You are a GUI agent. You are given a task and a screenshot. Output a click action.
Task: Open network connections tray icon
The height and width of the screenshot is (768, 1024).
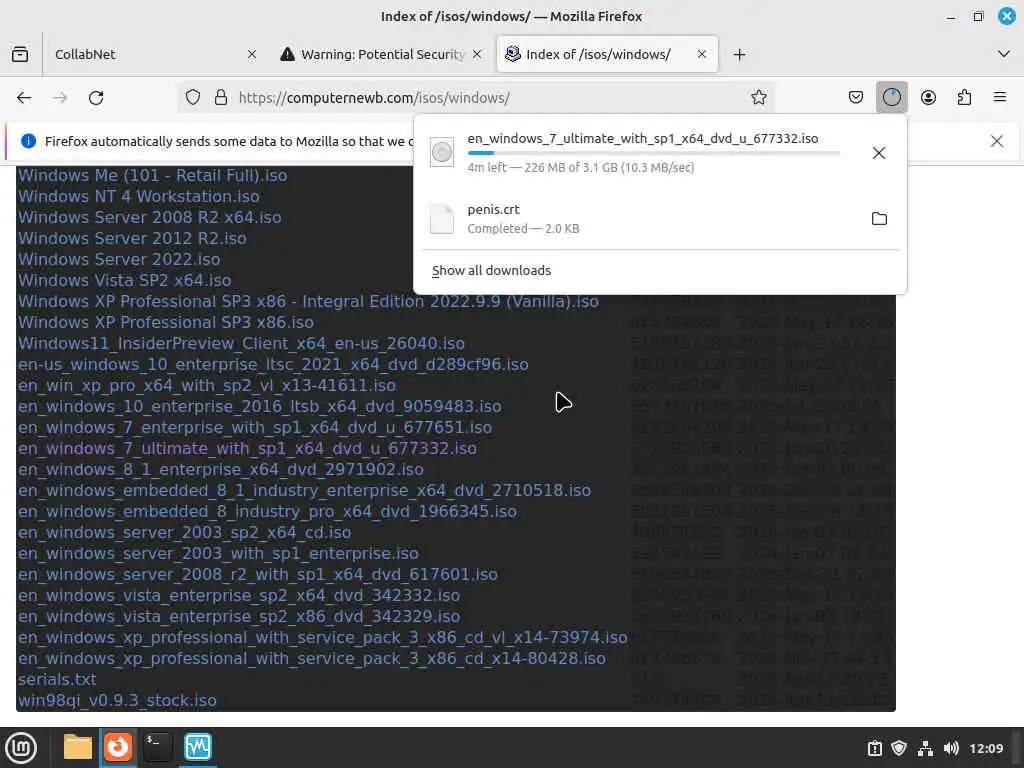point(925,748)
